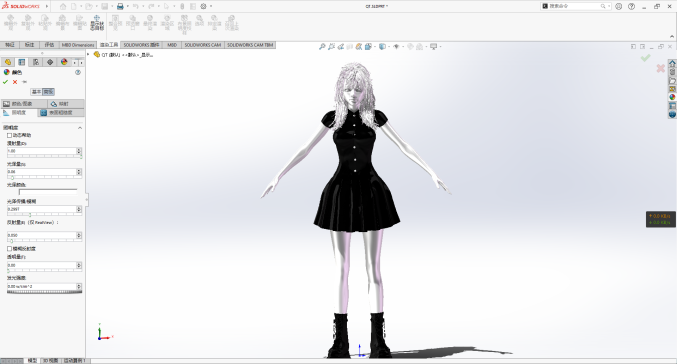
Task: Pick the Specular Color swatch
Action: (48, 192)
